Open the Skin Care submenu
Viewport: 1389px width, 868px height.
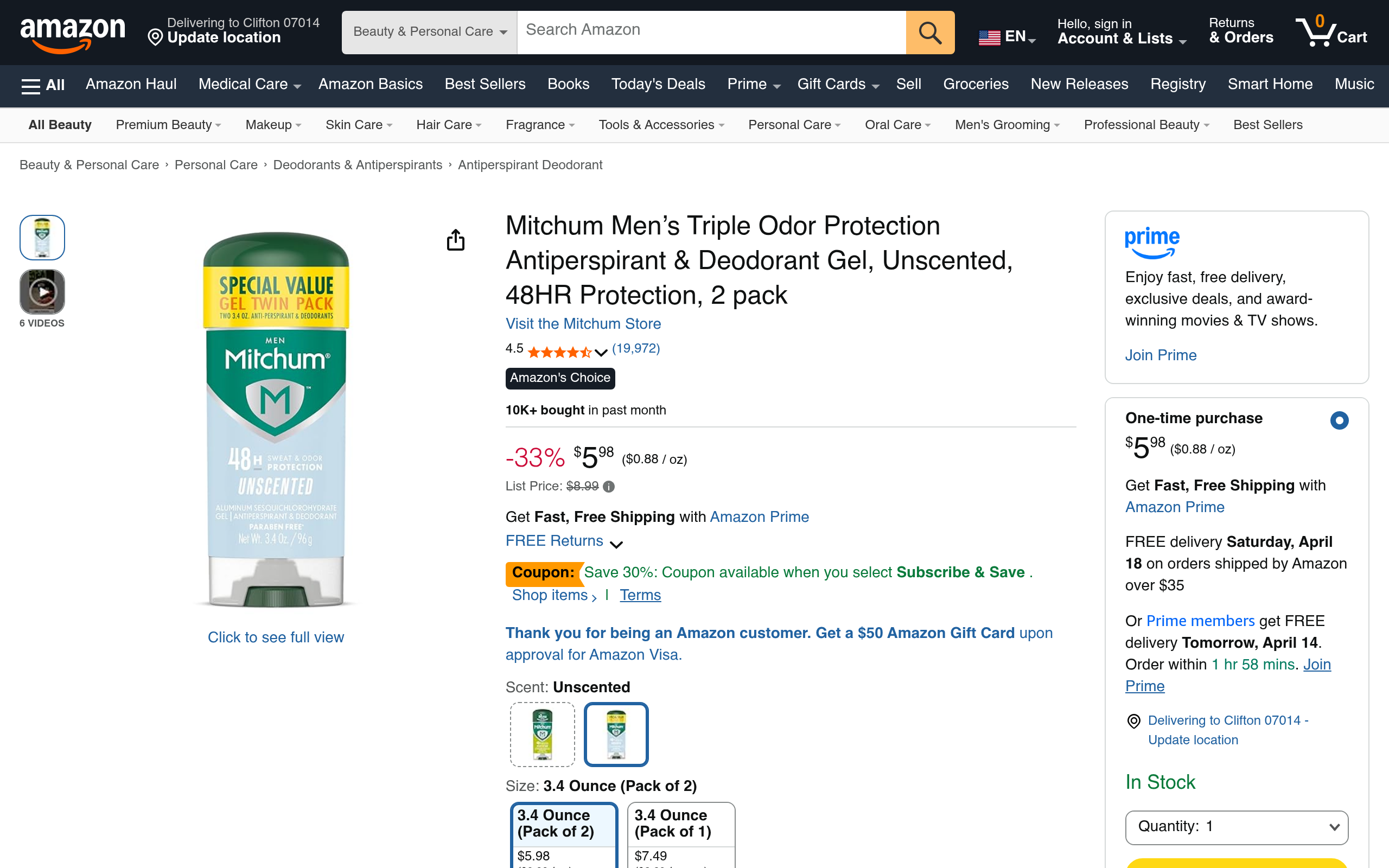pyautogui.click(x=358, y=125)
